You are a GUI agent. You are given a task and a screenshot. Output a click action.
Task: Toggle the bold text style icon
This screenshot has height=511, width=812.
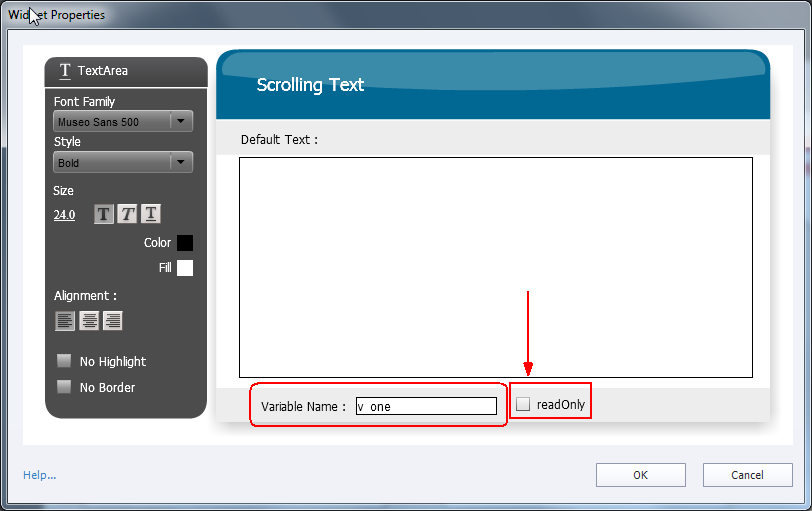click(x=104, y=214)
